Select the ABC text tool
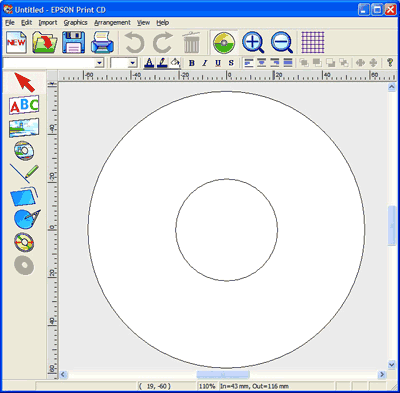The height and width of the screenshot is (393, 400). point(24,105)
